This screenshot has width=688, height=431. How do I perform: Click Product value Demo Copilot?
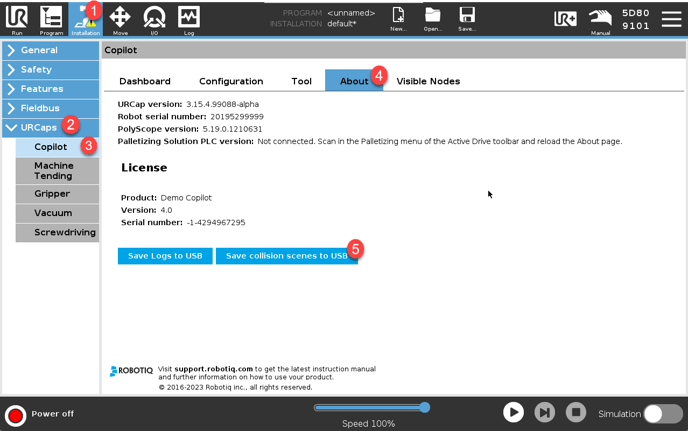tap(186, 198)
